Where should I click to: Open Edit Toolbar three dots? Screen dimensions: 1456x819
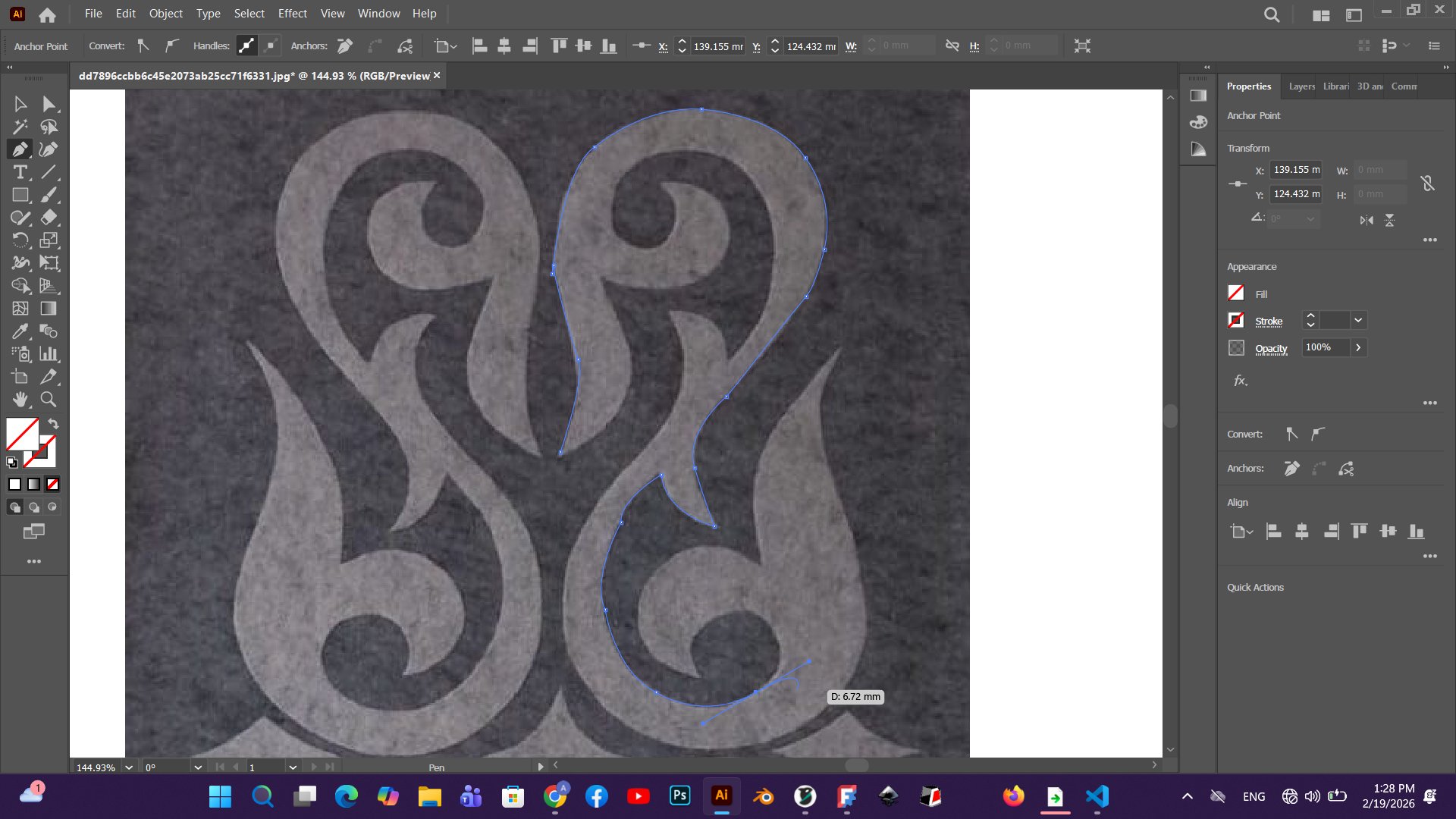click(34, 561)
